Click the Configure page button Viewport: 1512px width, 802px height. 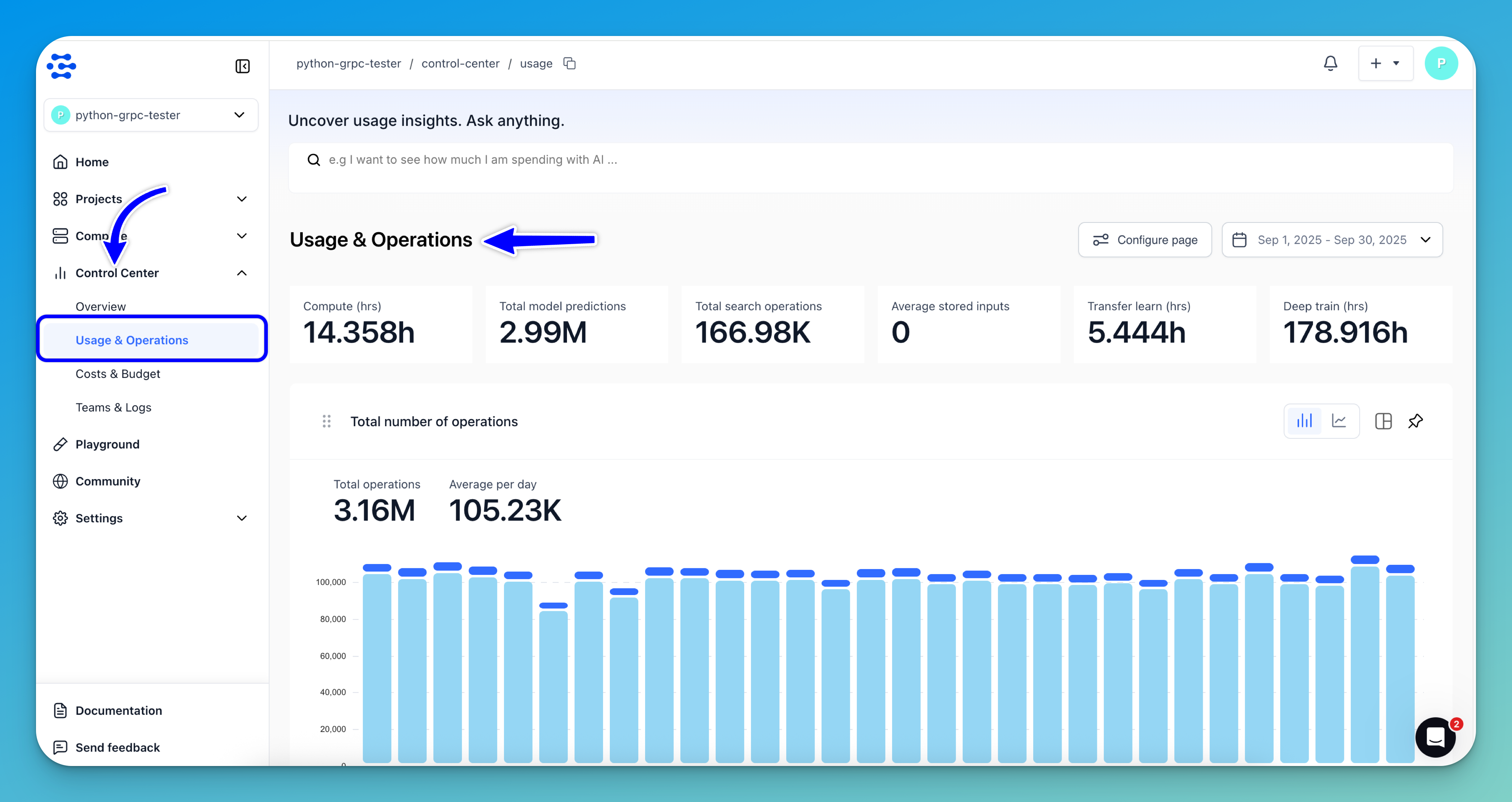(x=1144, y=240)
